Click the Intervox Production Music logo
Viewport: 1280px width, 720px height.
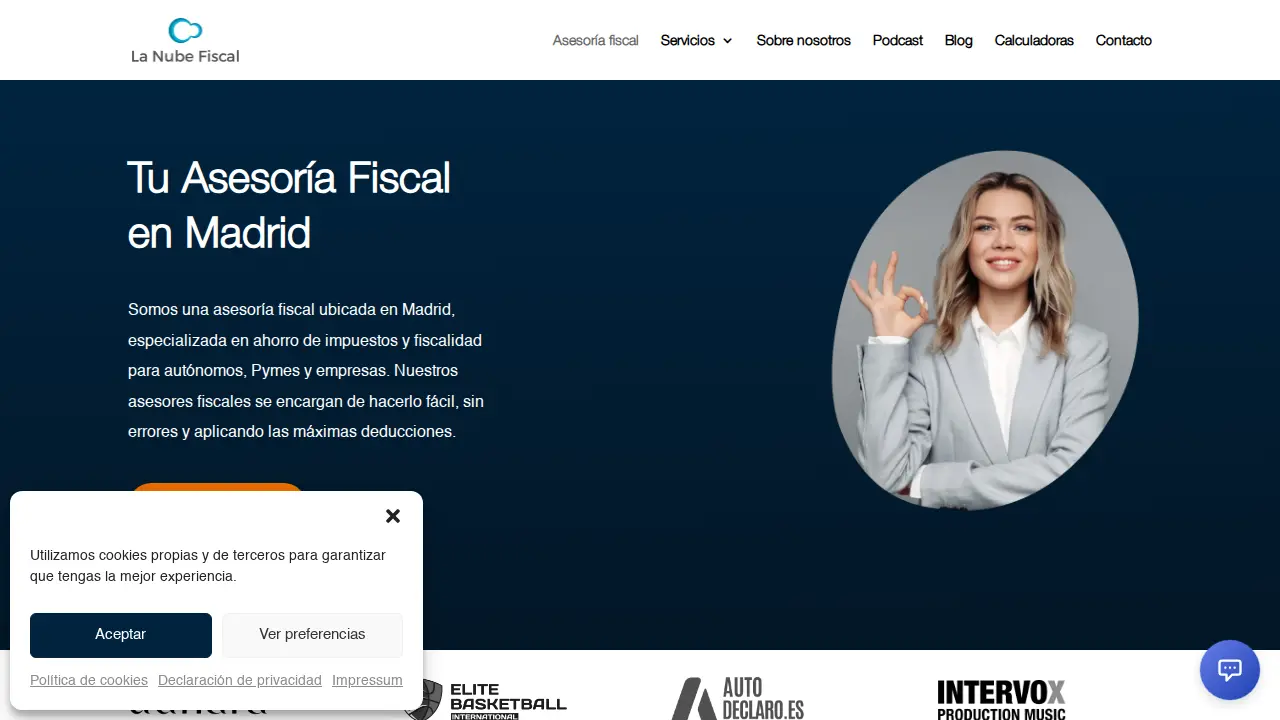coord(1001,700)
